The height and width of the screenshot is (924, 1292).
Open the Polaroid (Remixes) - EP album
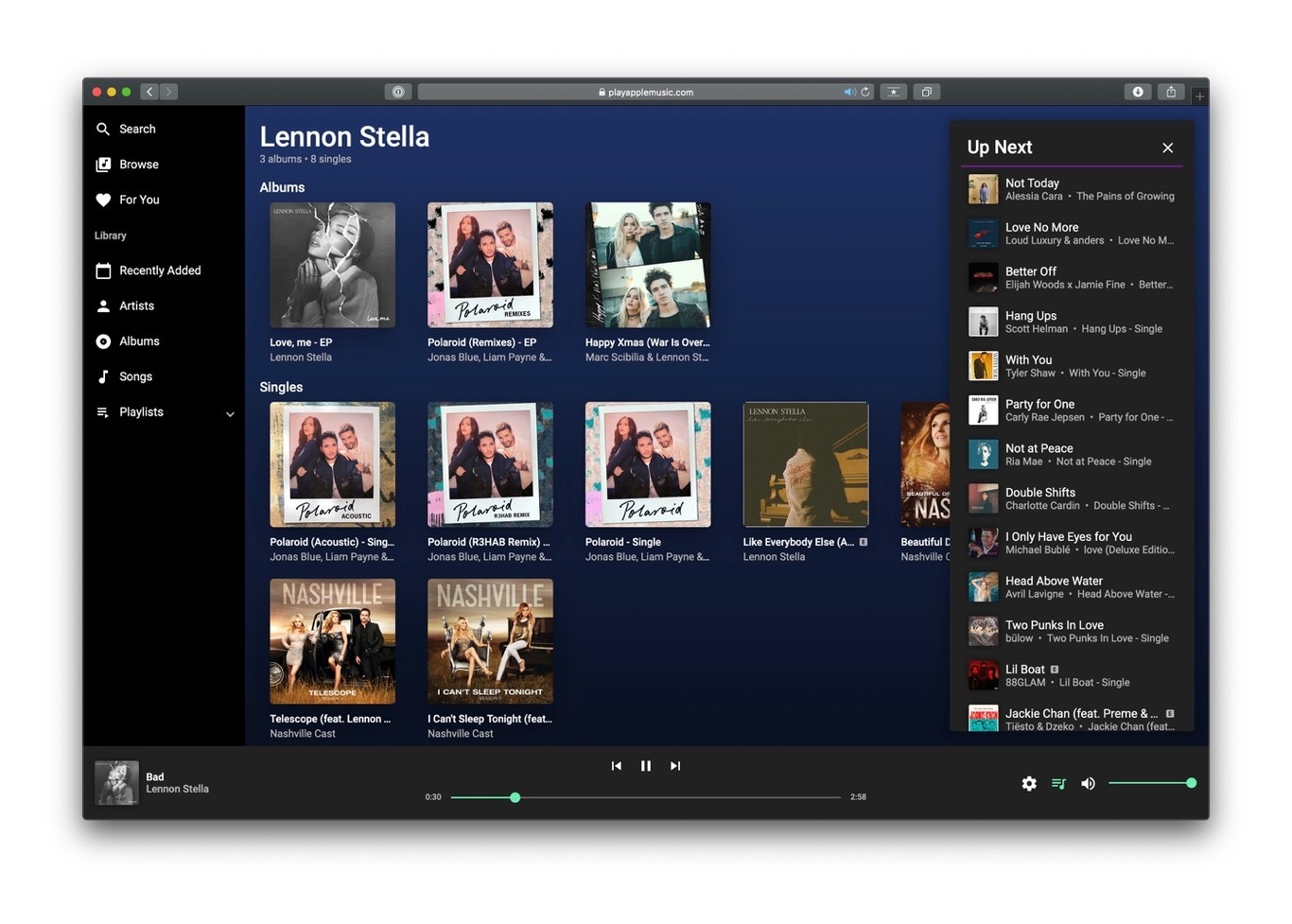[x=490, y=265]
